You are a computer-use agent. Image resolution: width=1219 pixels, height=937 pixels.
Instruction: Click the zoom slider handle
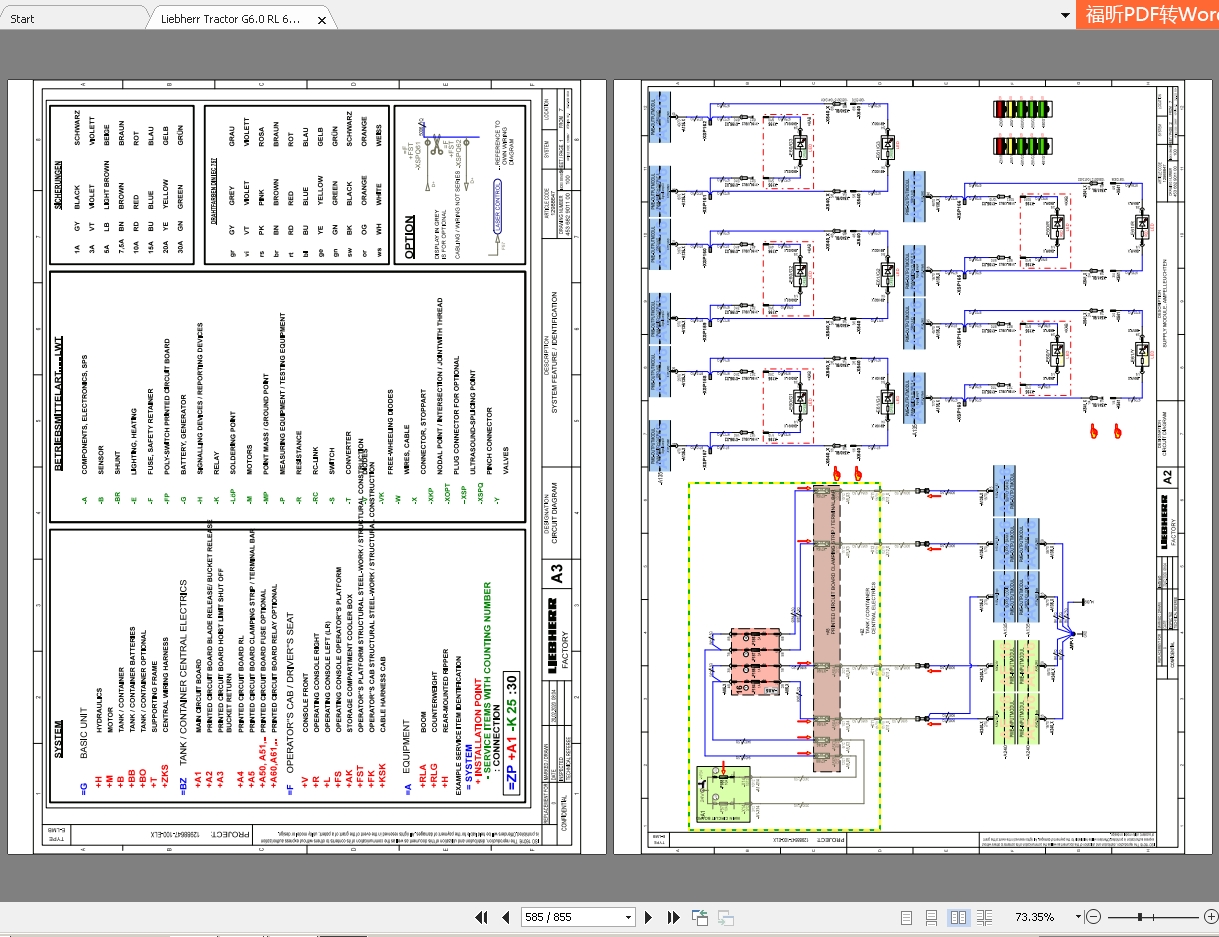tap(1141, 917)
